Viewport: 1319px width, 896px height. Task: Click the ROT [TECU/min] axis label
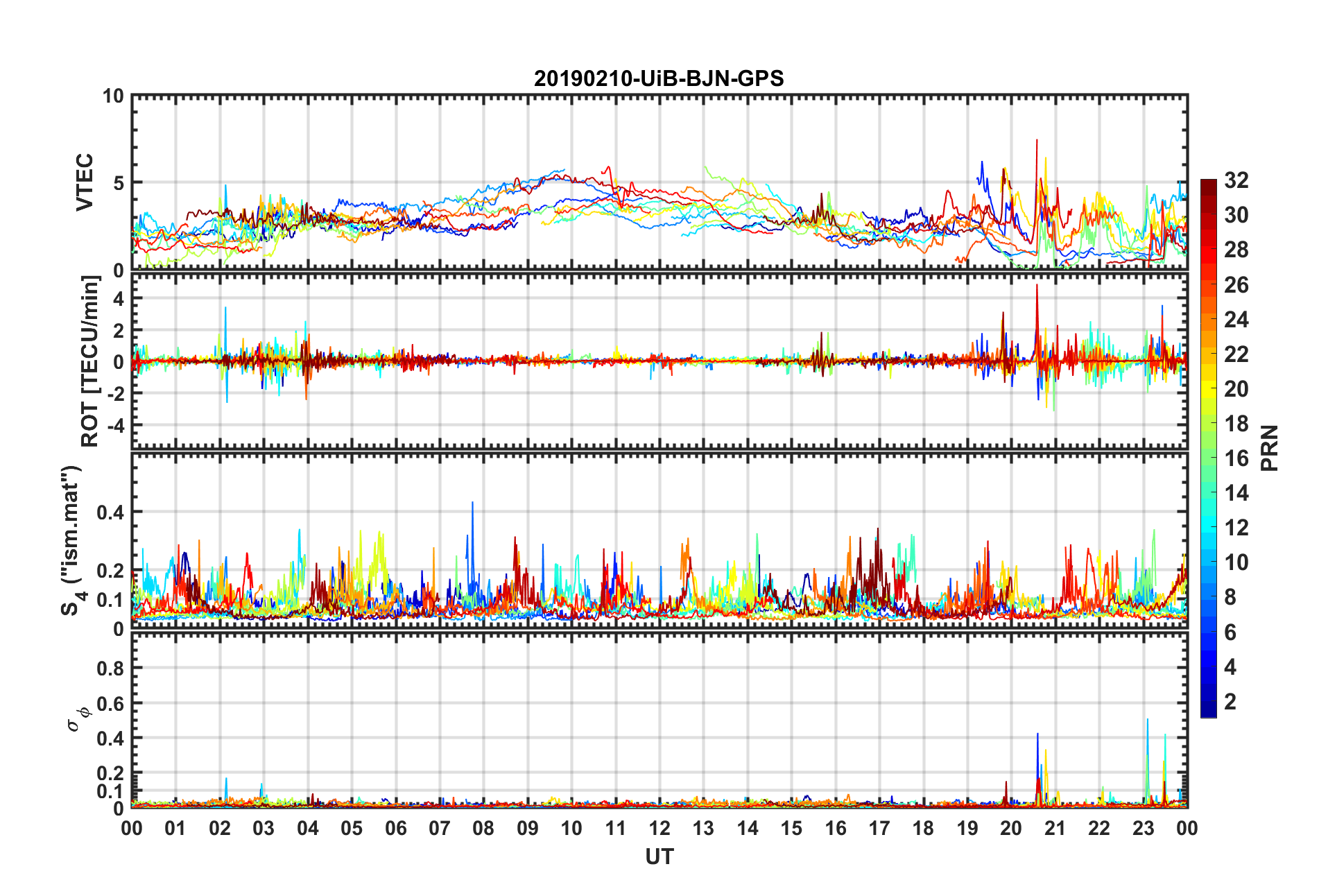pos(90,361)
